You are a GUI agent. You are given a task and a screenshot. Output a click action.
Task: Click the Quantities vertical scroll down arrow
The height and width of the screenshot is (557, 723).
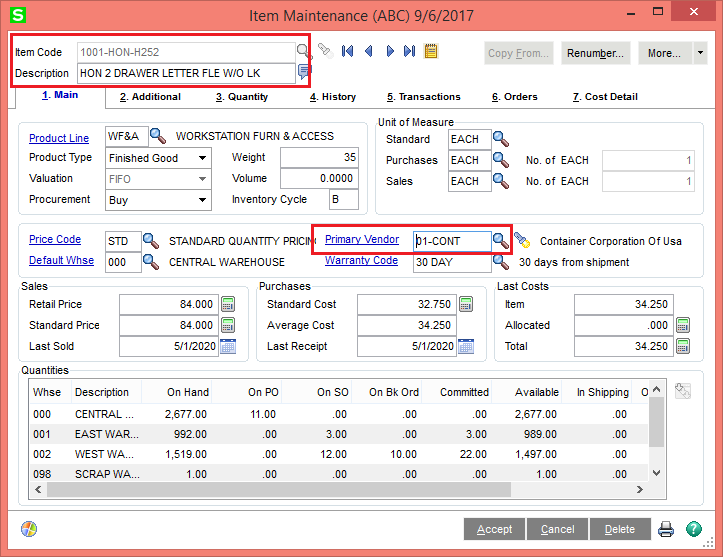click(x=657, y=473)
